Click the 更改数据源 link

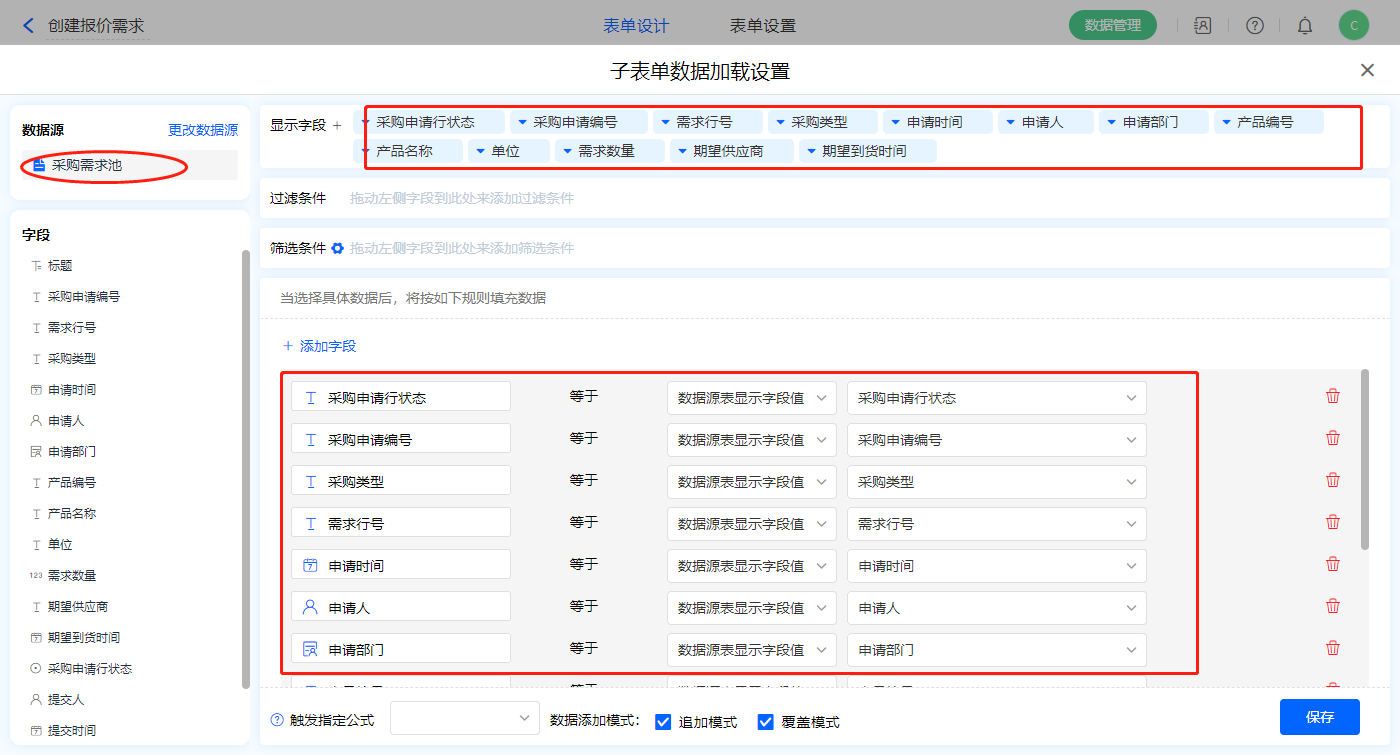click(203, 130)
